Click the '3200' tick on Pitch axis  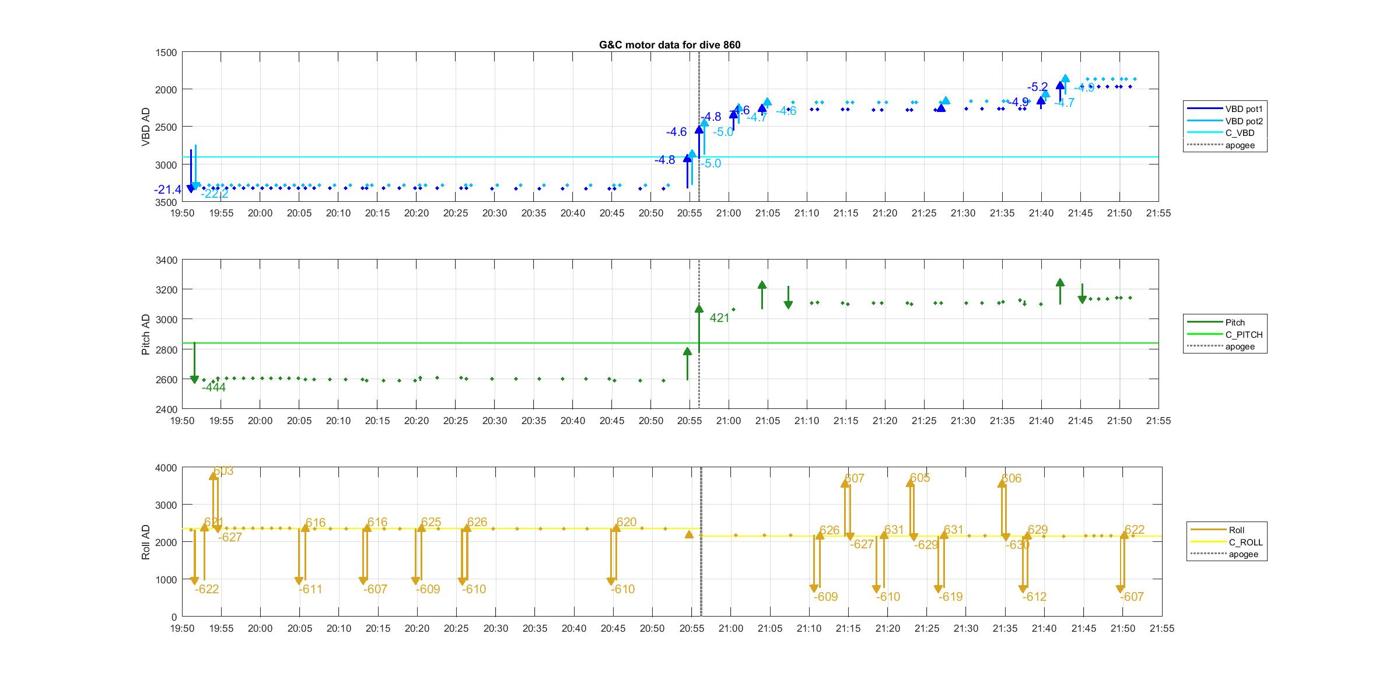[x=166, y=290]
